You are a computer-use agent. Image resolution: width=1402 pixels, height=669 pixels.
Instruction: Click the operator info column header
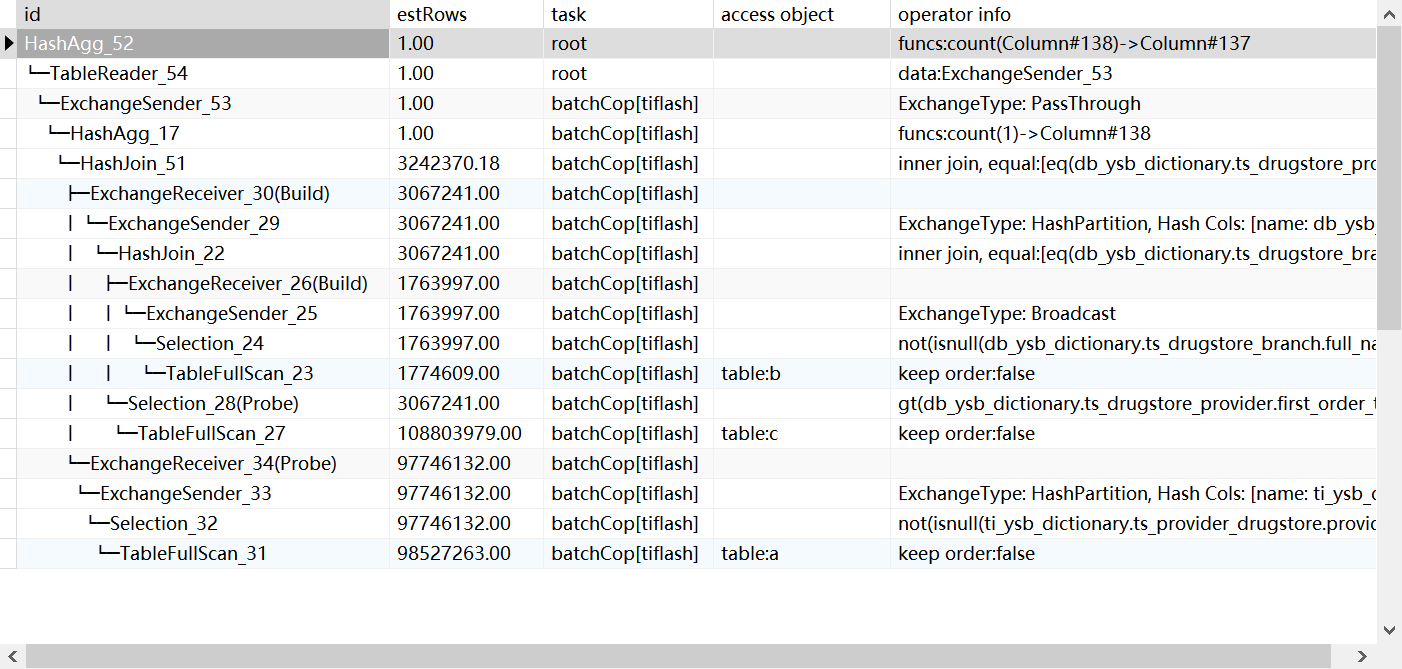[1130, 14]
